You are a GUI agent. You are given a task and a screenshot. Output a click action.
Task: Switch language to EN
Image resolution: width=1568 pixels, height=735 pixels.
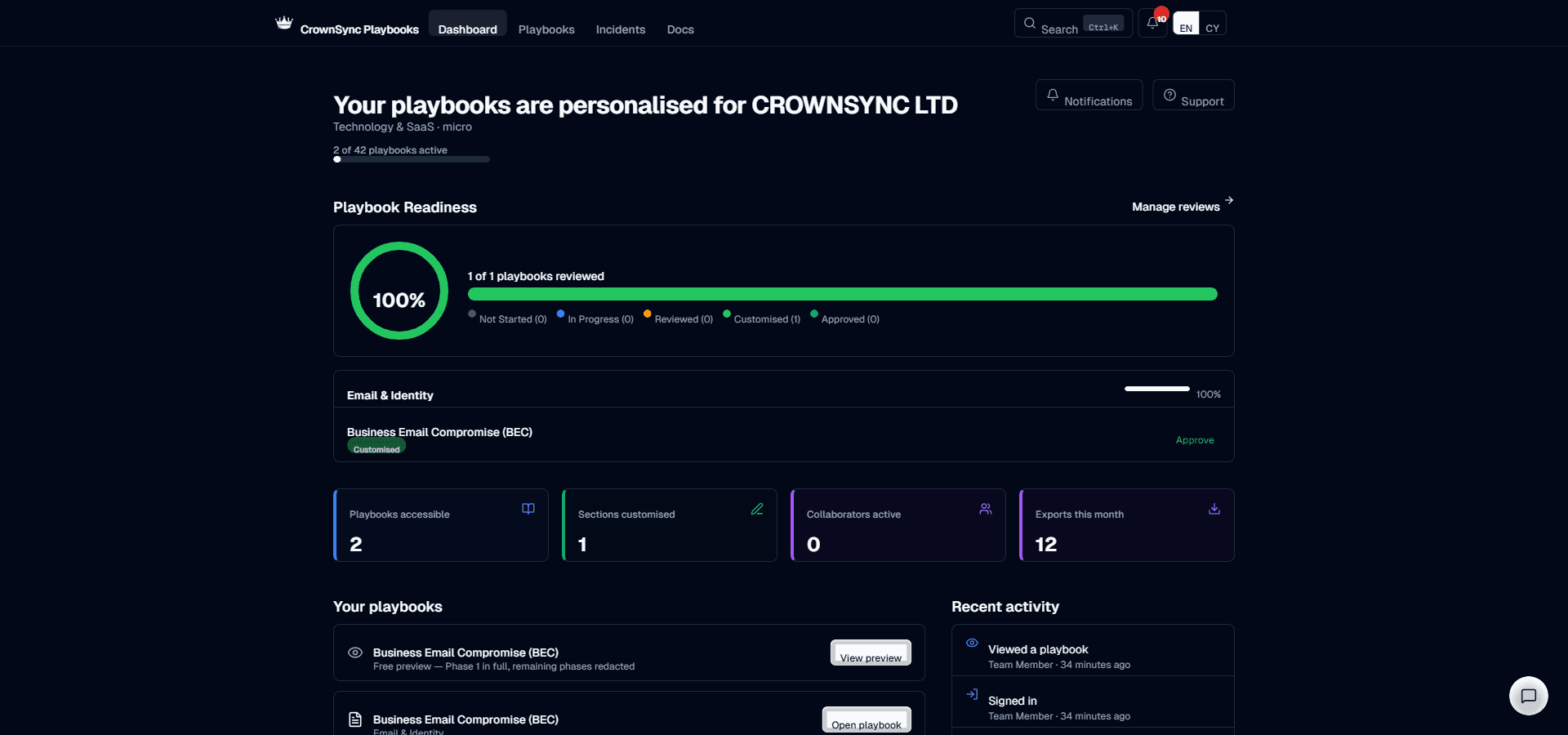1186,24
